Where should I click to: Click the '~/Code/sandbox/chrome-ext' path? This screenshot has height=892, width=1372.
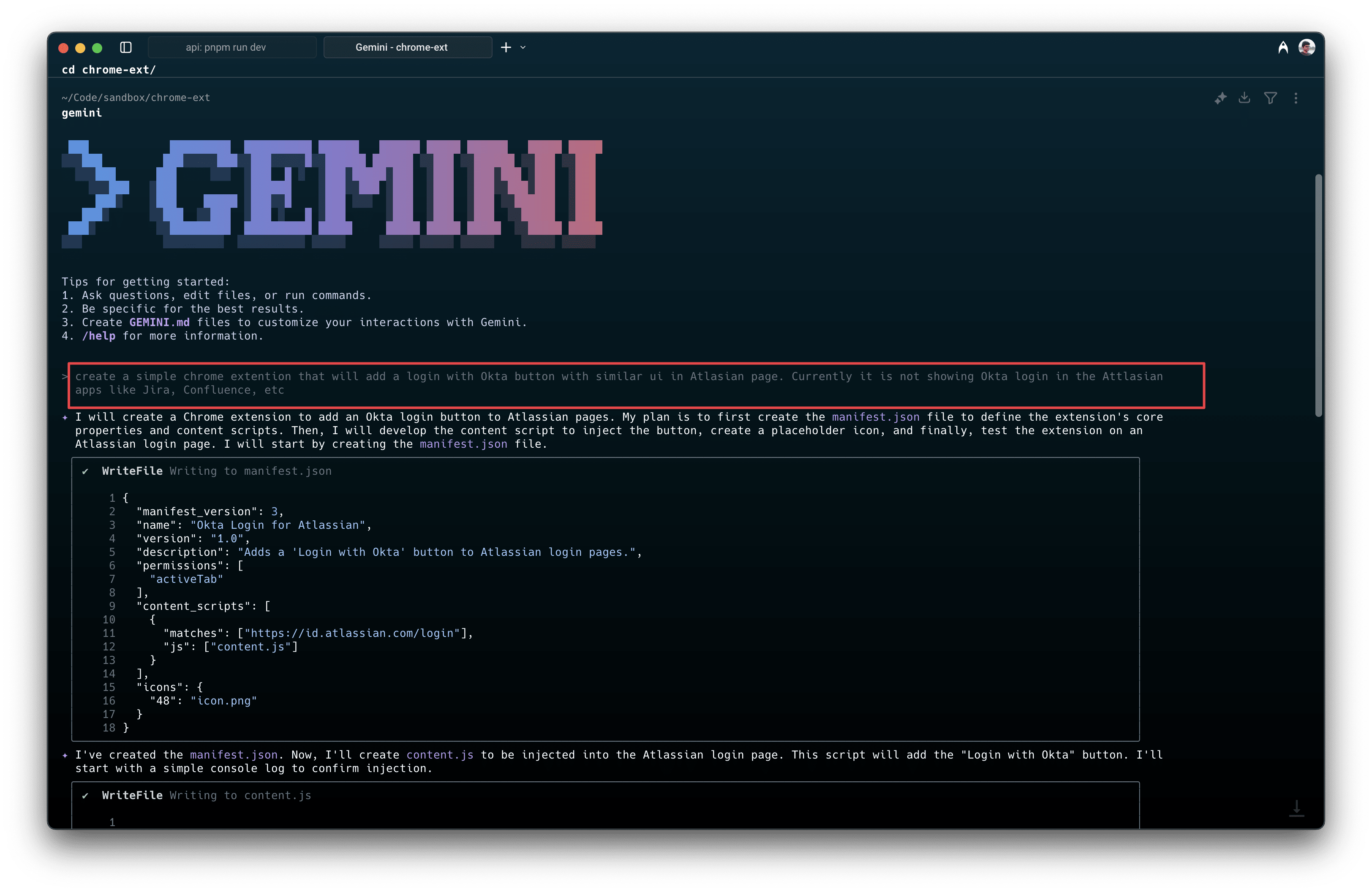(x=136, y=98)
